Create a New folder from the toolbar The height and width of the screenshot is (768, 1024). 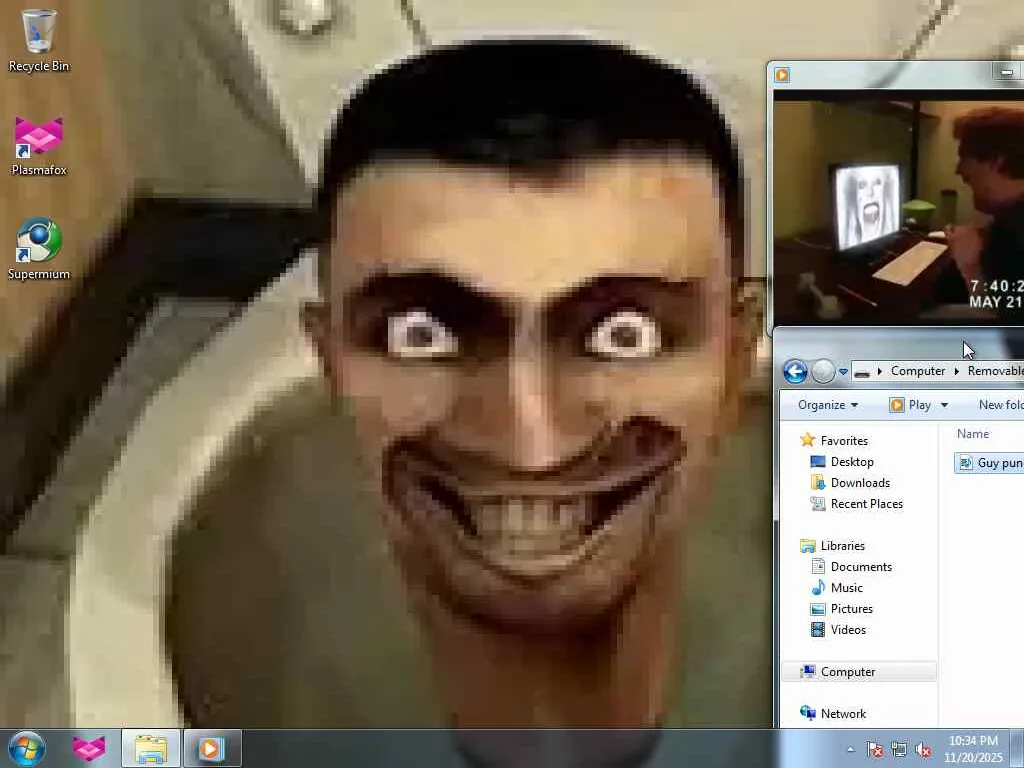coord(1000,405)
